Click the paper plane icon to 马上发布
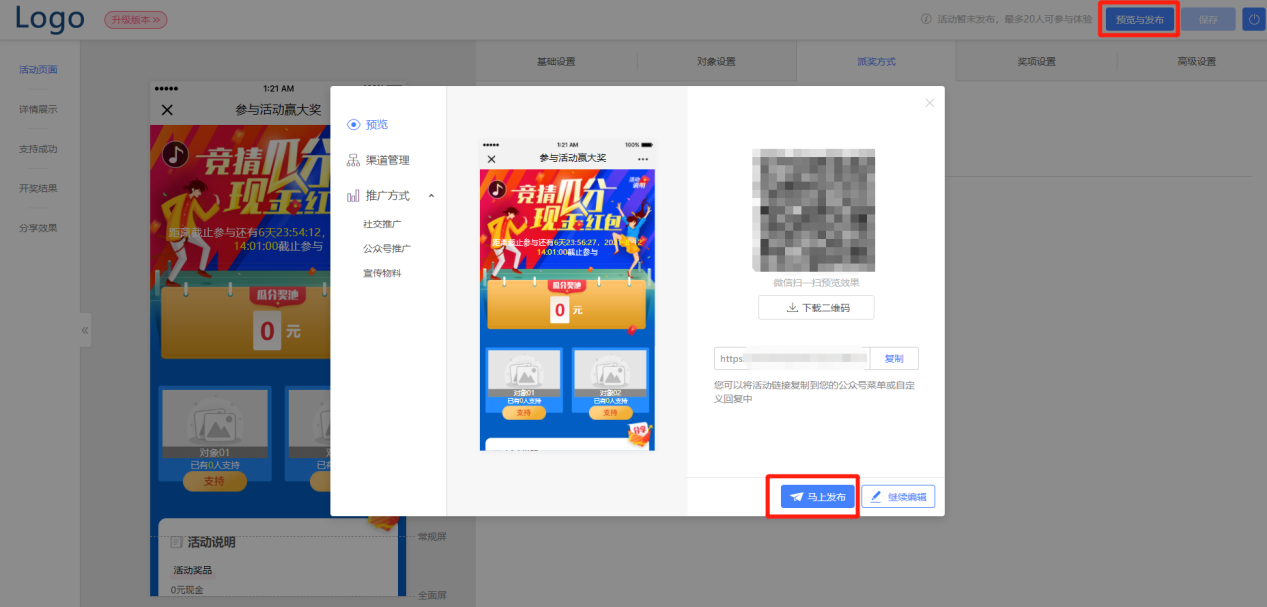1267x607 pixels. pyautogui.click(x=795, y=495)
